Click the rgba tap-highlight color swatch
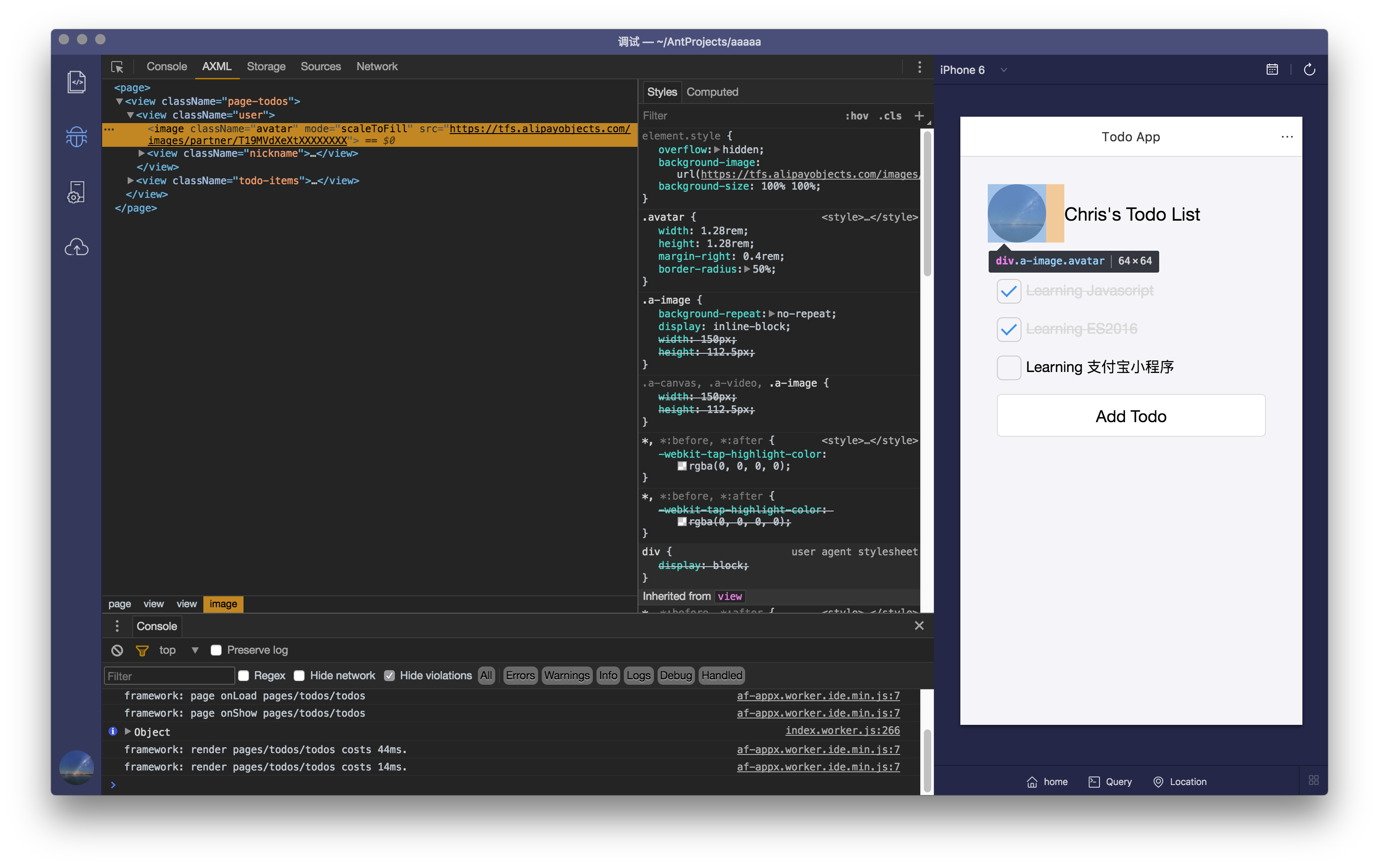Viewport: 1379px width, 868px height. [681, 466]
